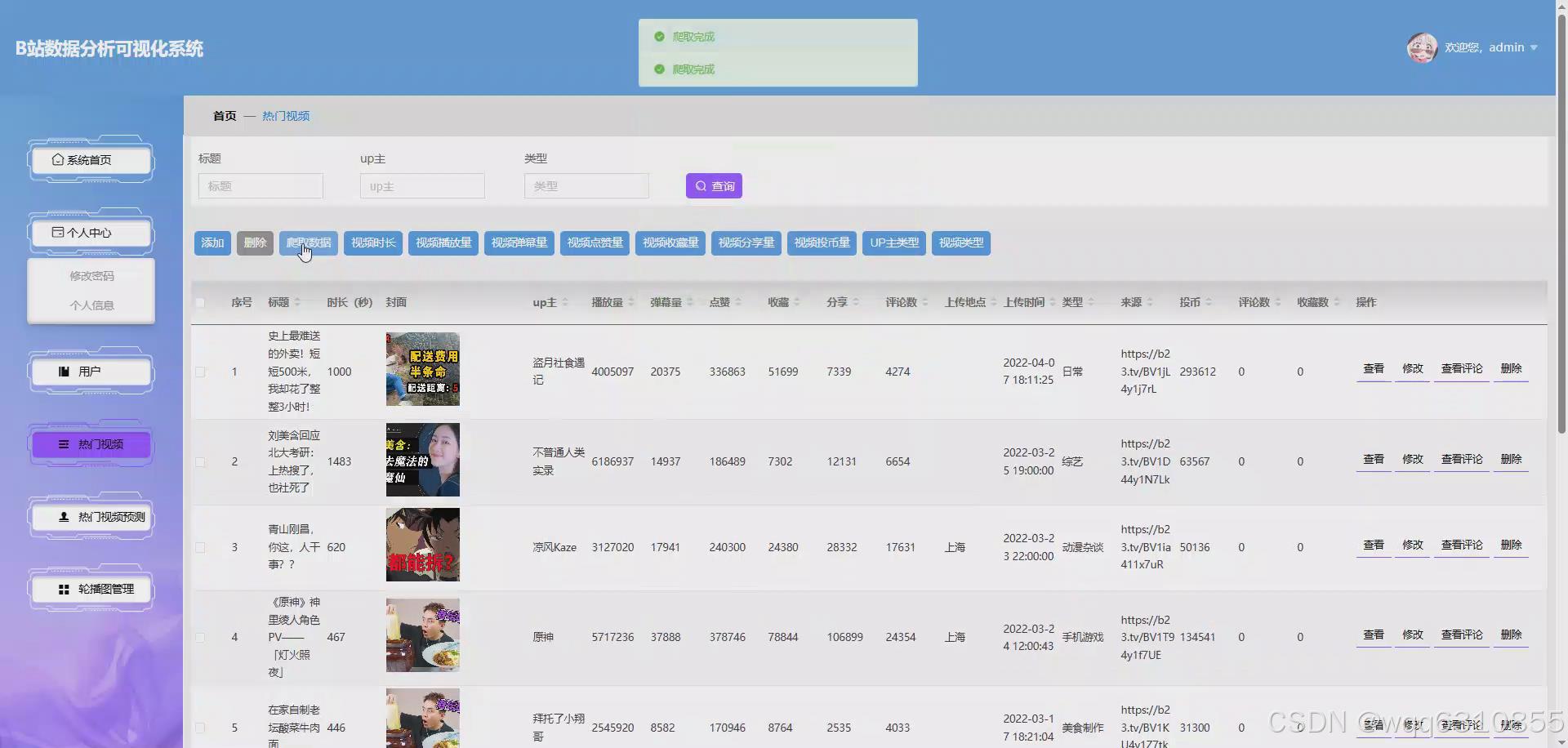Image resolution: width=1568 pixels, height=748 pixels.
Task: Click the sort arrows beside the up主 header
Action: click(565, 303)
